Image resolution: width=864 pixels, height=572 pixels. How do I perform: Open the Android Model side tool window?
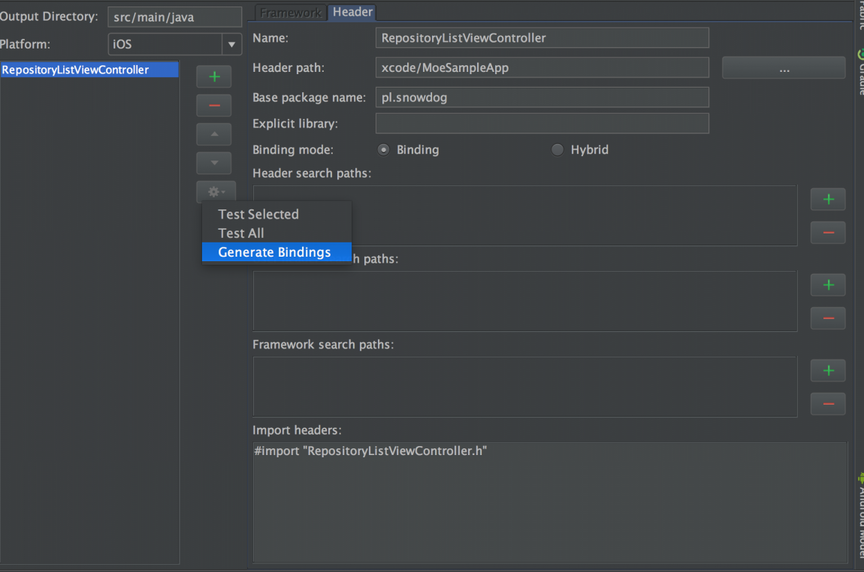(860, 515)
